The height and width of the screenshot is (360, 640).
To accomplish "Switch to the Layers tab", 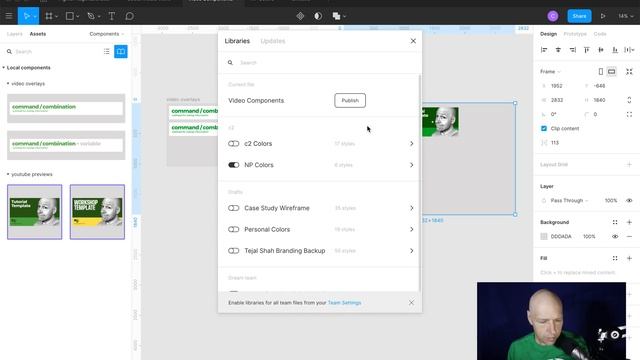I will pyautogui.click(x=15, y=34).
